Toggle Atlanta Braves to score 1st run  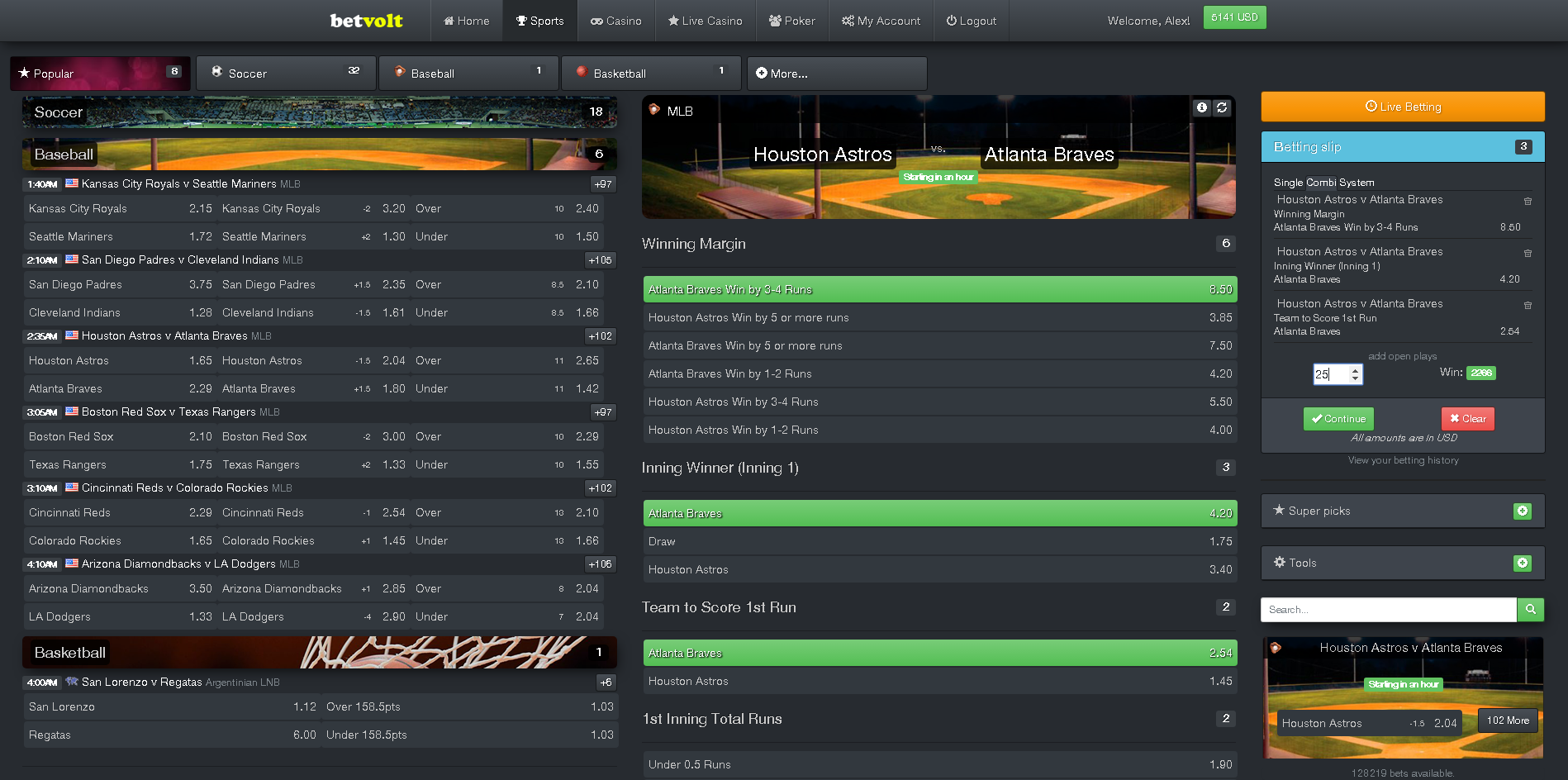939,654
